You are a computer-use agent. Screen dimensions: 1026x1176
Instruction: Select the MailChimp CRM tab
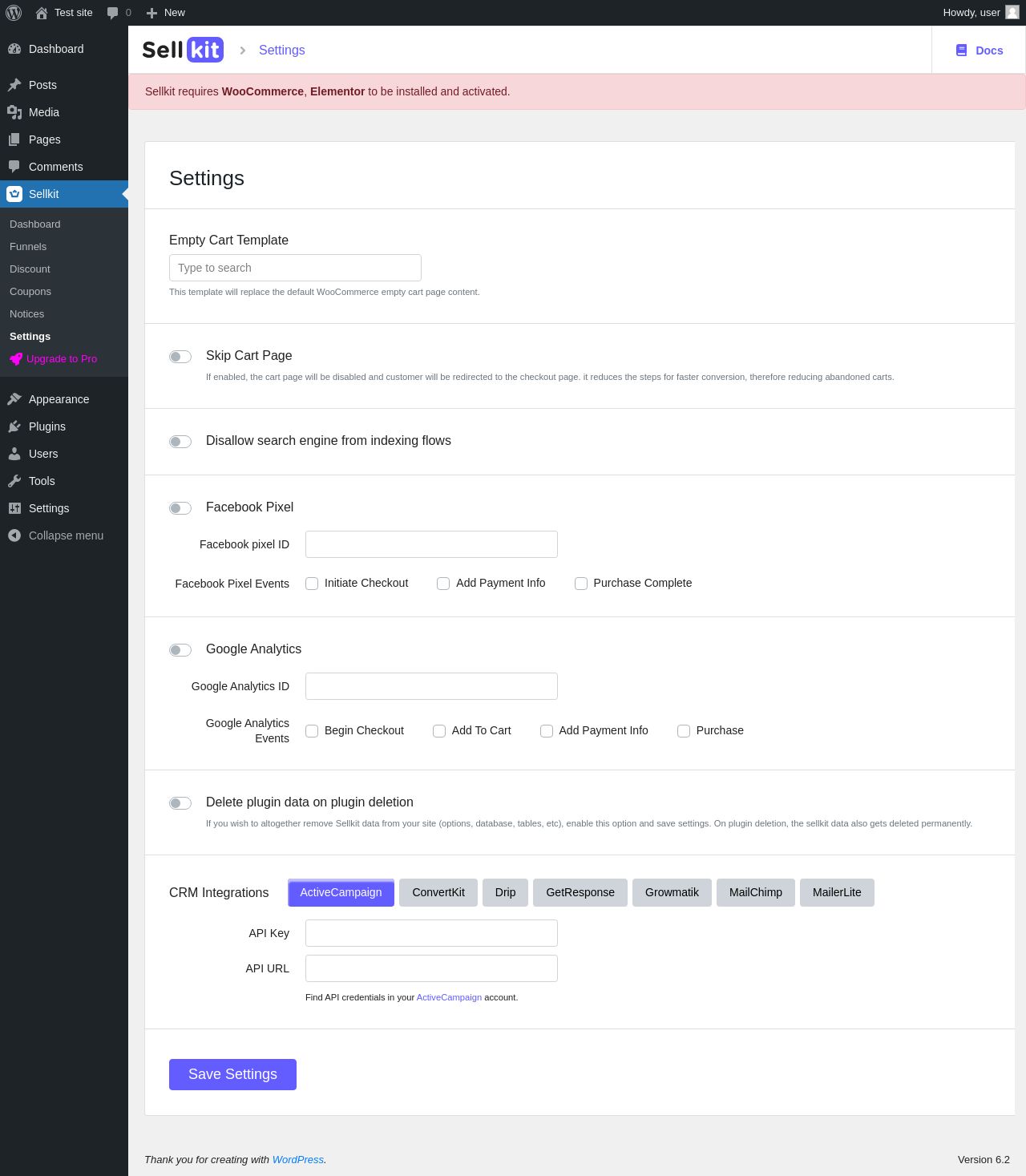tap(756, 892)
